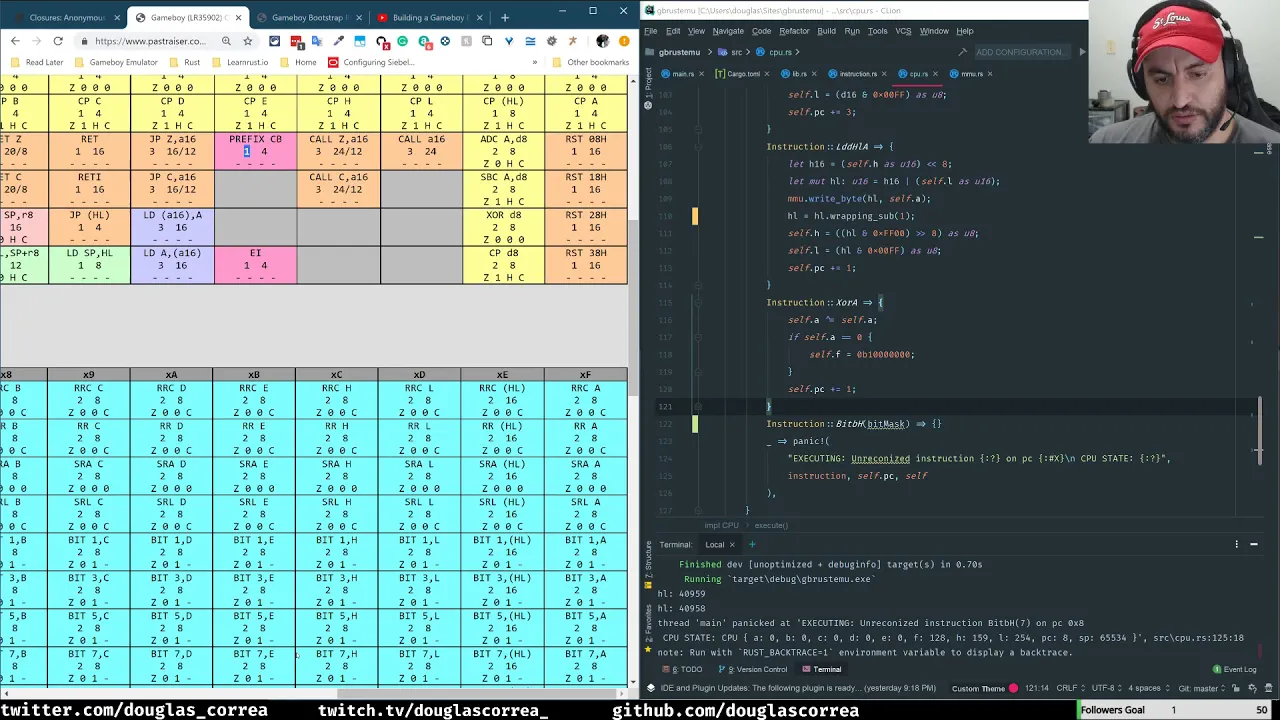Hide the terminal panel
1280x720 pixels.
pyautogui.click(x=1254, y=545)
